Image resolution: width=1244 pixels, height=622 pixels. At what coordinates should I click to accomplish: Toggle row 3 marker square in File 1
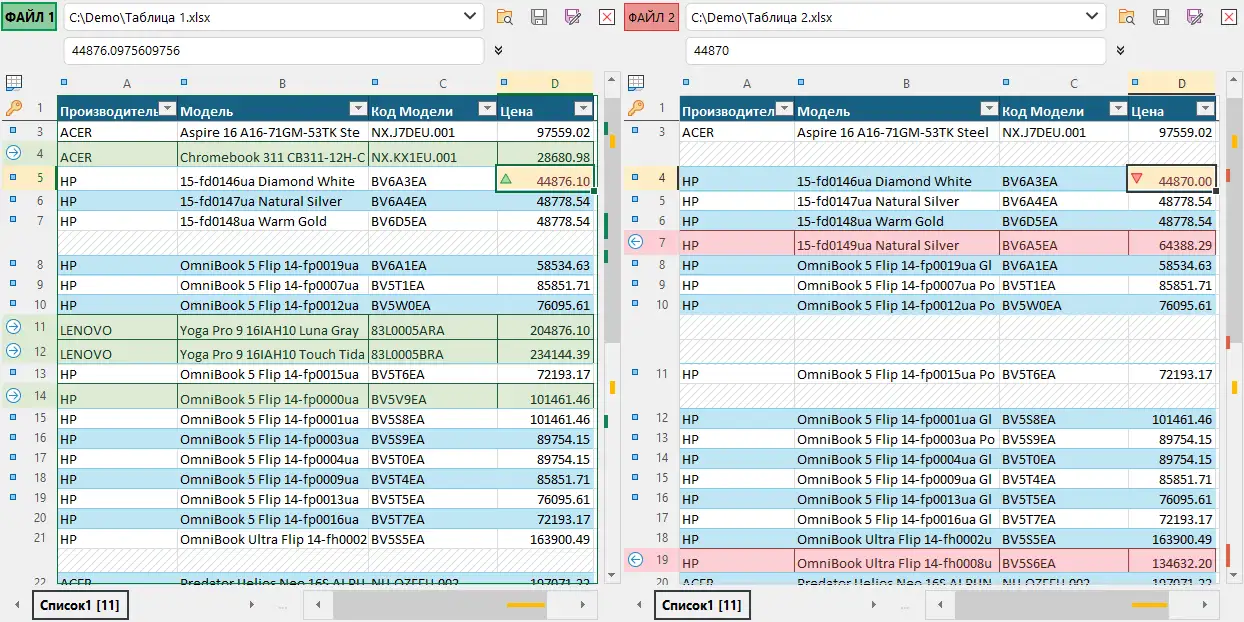[14, 130]
